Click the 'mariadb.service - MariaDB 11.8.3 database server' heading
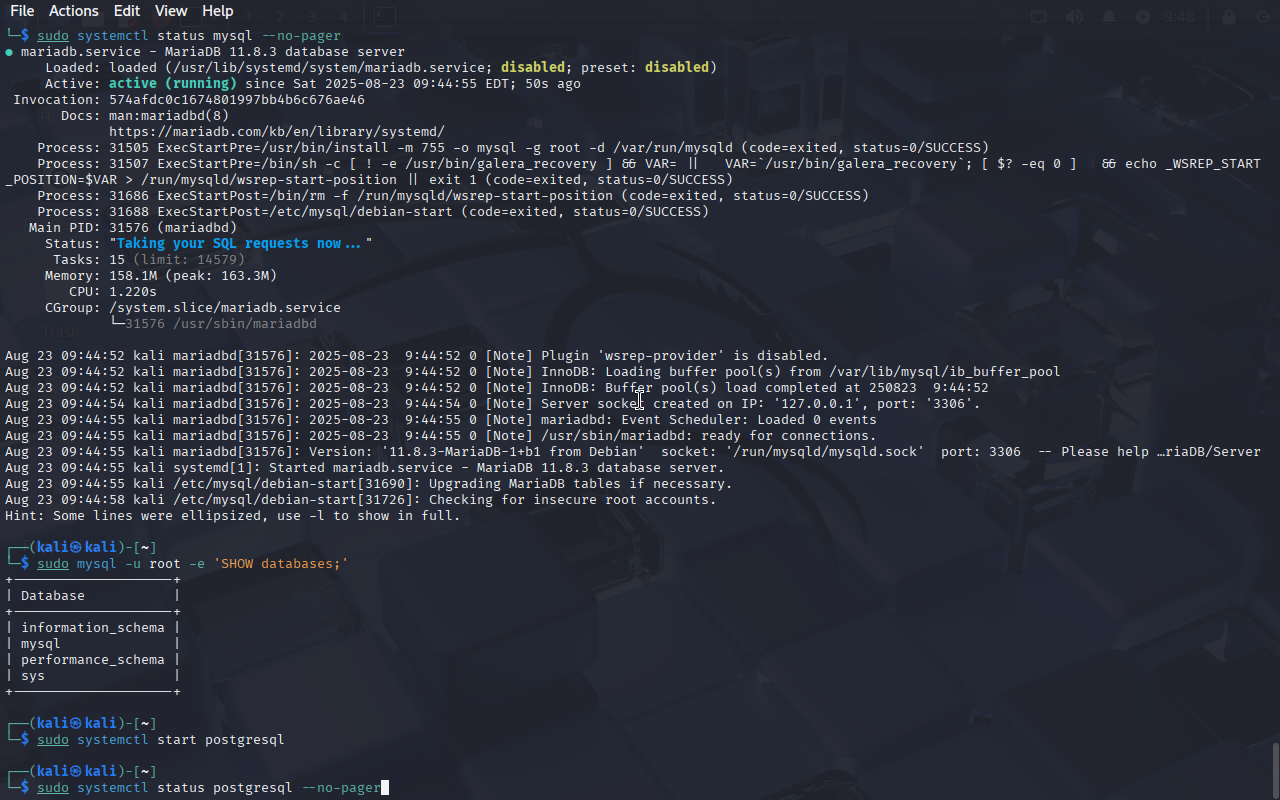Screen dimensions: 1280x800 pyautogui.click(x=213, y=52)
